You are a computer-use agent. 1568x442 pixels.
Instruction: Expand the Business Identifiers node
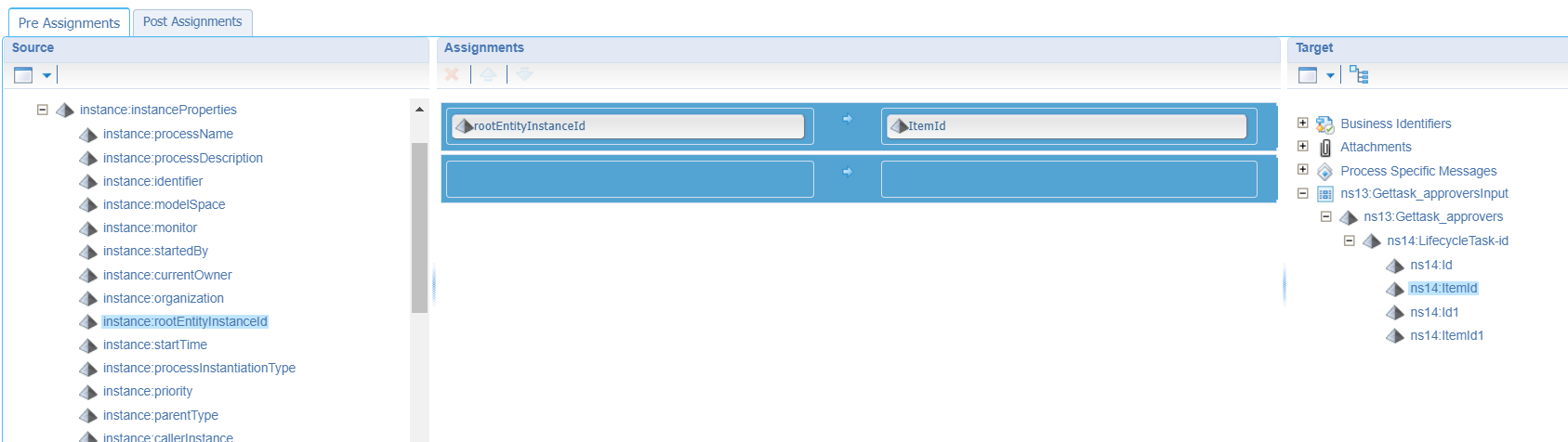pos(1302,123)
